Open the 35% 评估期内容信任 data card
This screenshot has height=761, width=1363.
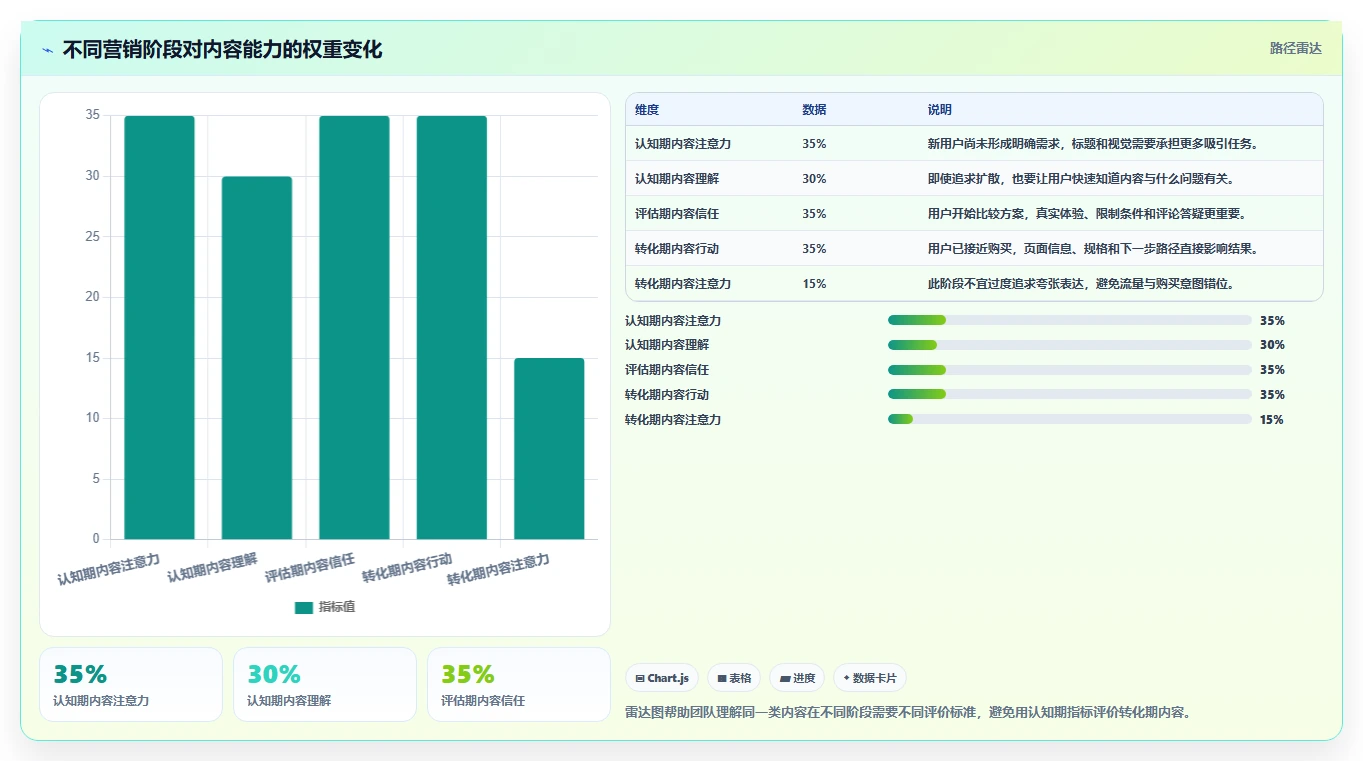pos(519,684)
